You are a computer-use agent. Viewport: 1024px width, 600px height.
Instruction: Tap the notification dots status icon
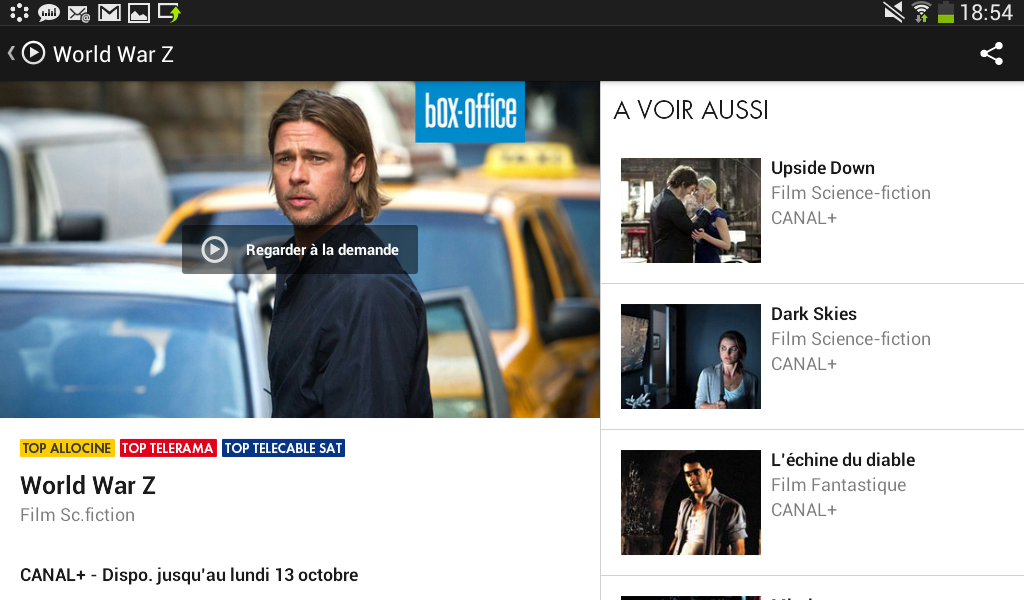(x=20, y=12)
